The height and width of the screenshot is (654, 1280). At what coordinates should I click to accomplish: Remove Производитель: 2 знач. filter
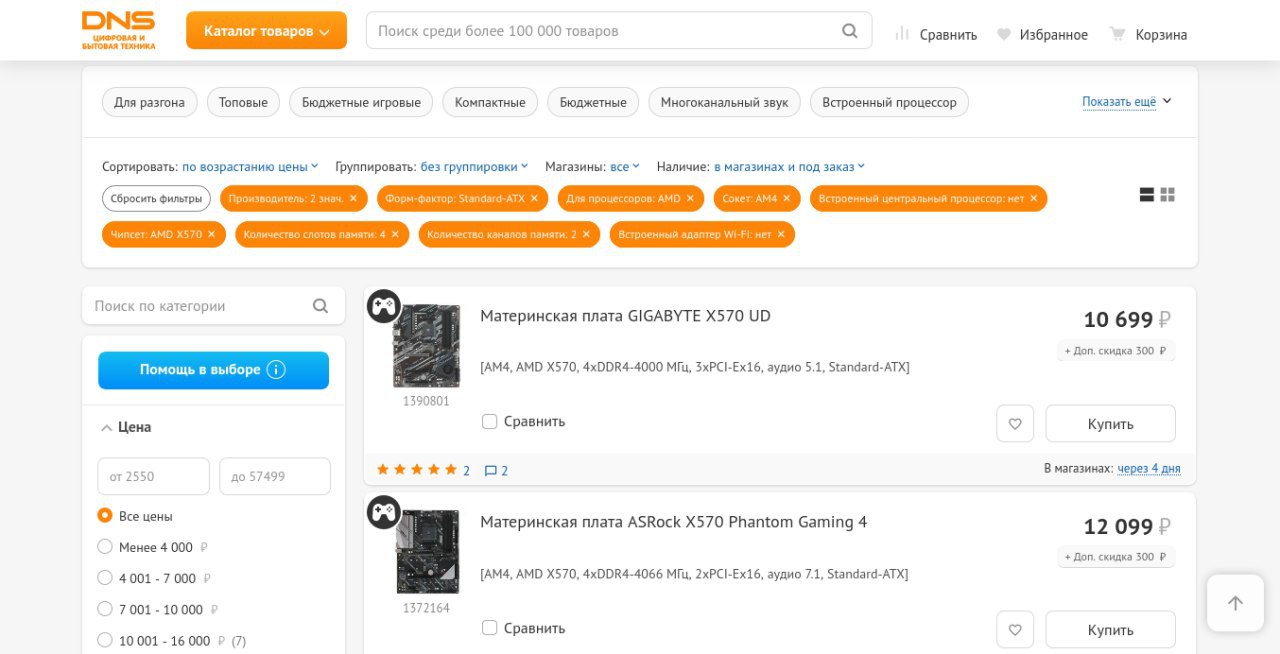353,198
